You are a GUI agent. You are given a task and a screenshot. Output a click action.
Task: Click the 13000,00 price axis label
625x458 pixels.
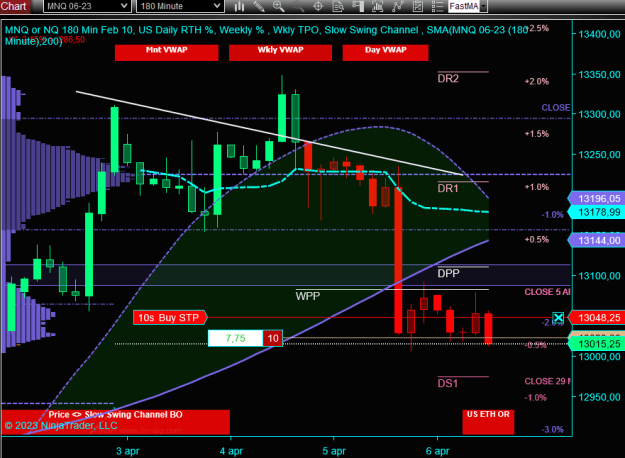(x=599, y=357)
